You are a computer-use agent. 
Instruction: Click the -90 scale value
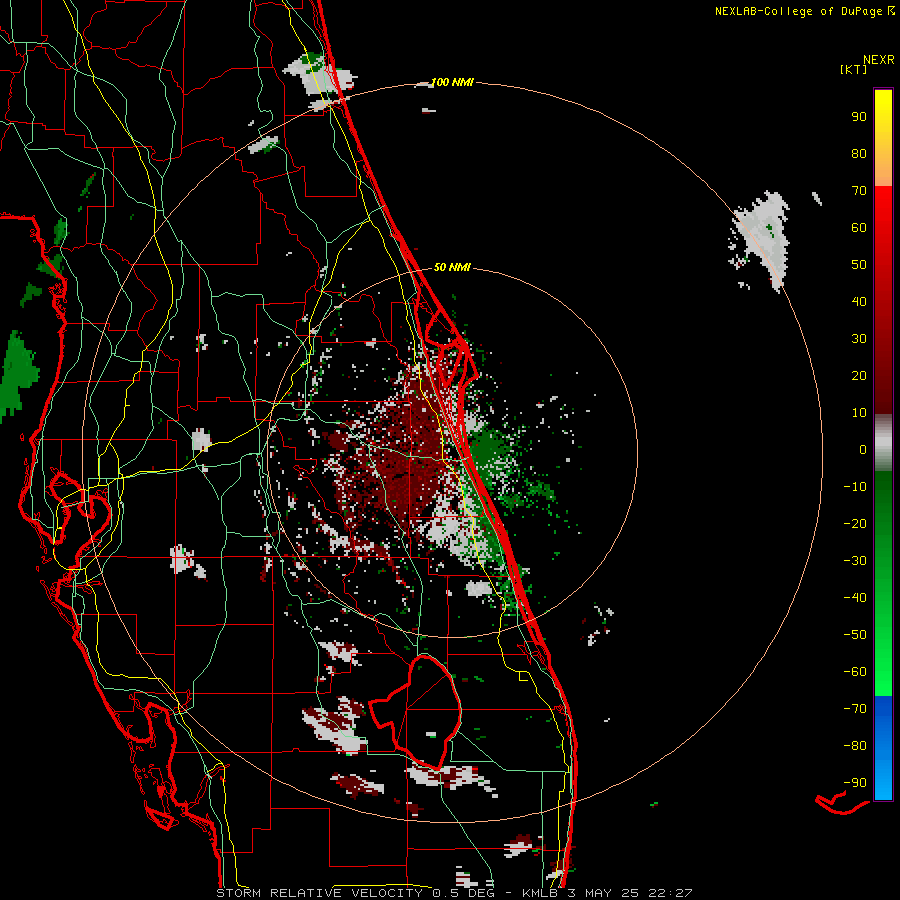pyautogui.click(x=855, y=783)
